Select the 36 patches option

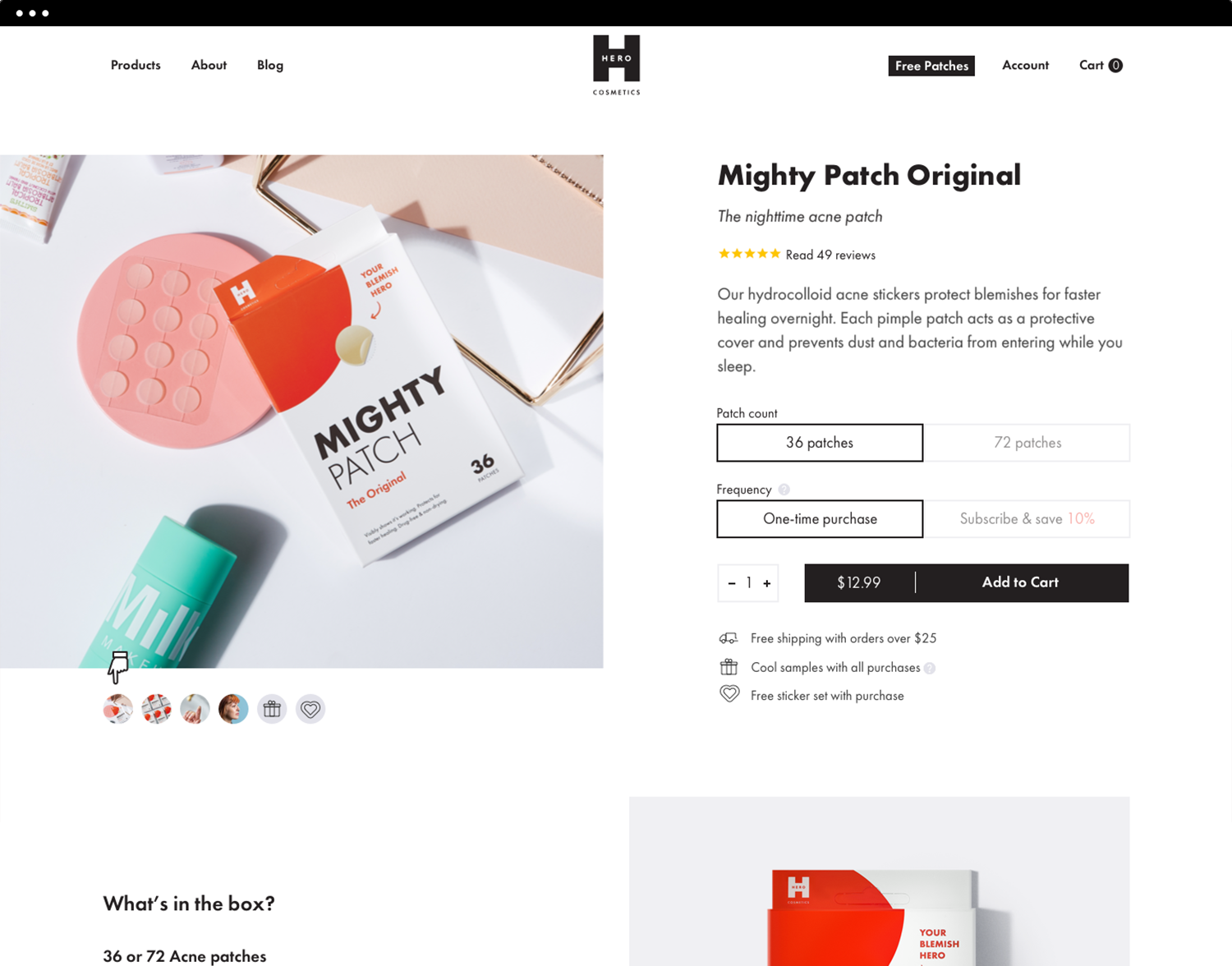click(820, 443)
